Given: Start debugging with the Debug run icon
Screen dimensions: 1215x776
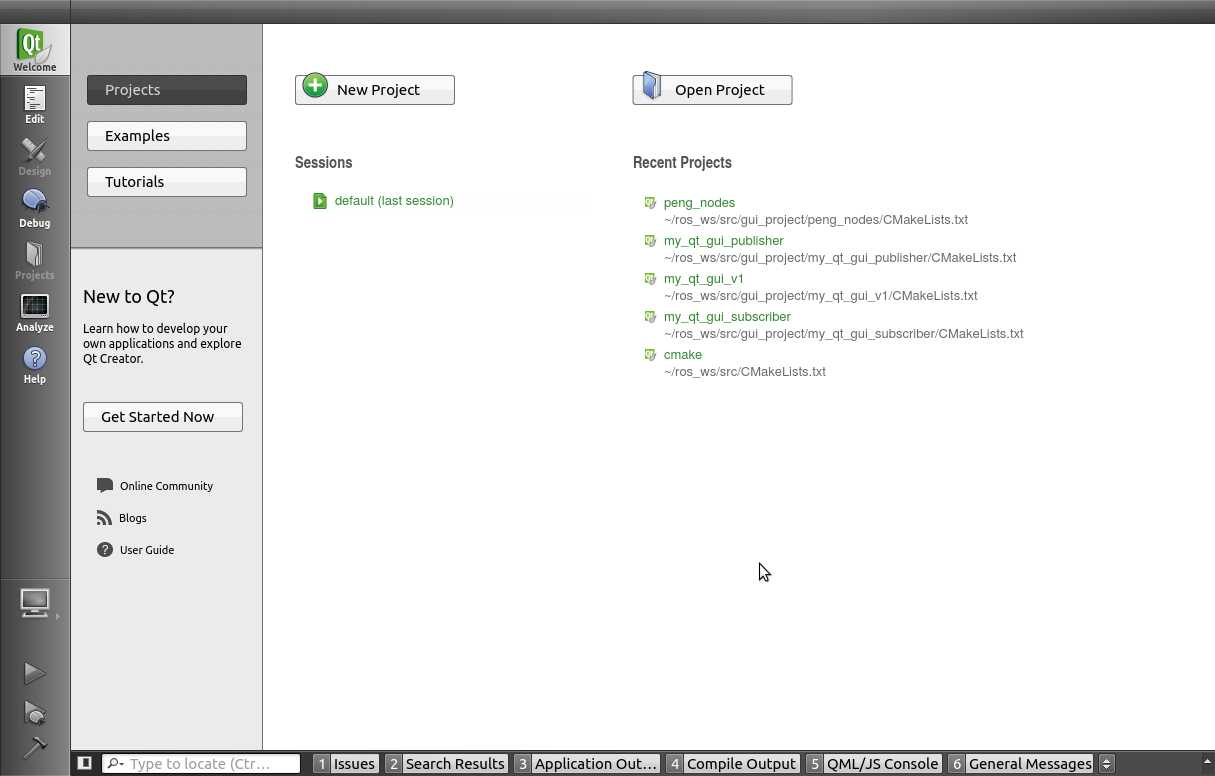Looking at the screenshot, I should pos(34,713).
